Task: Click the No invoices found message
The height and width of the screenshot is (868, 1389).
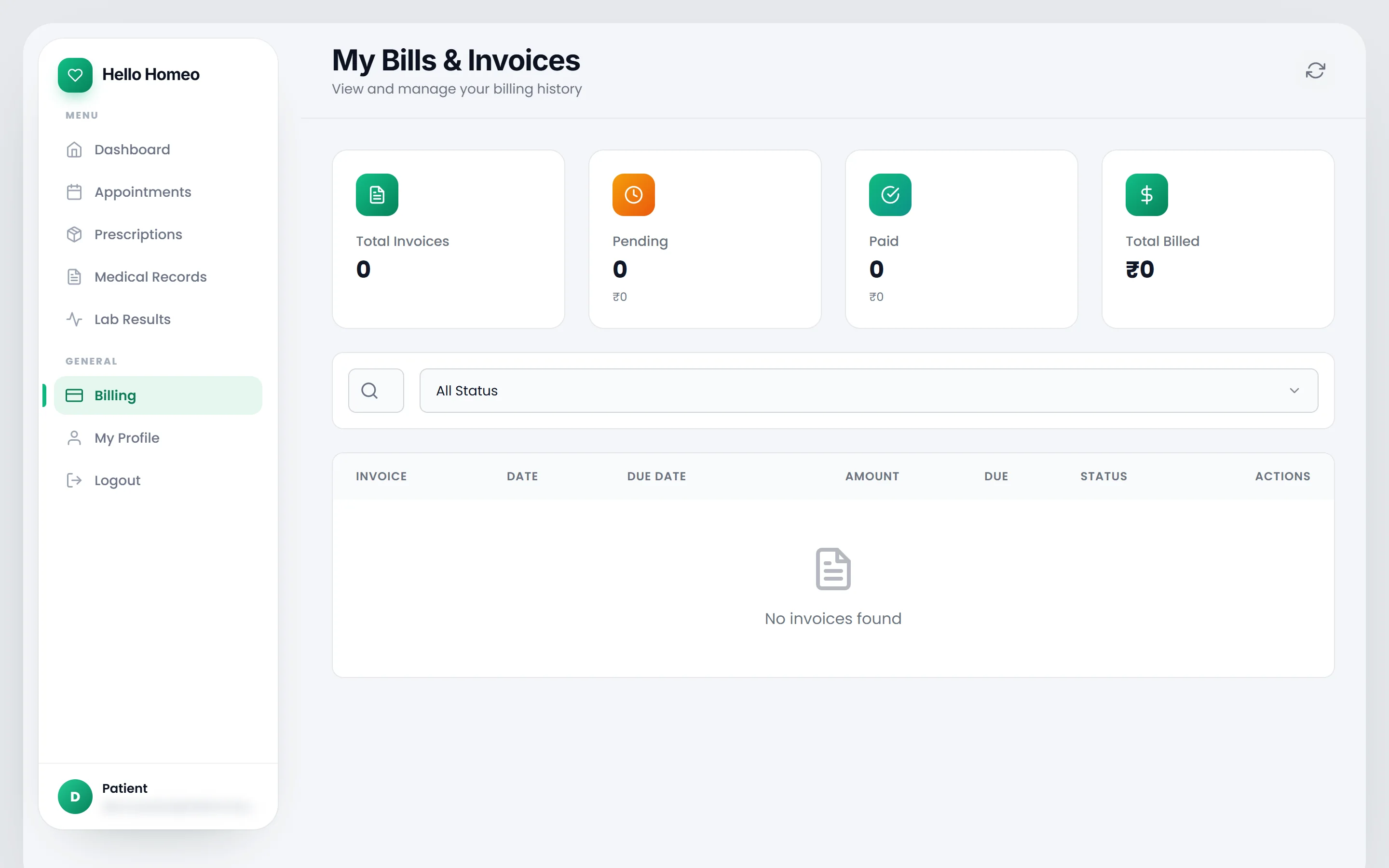Action: (x=833, y=618)
